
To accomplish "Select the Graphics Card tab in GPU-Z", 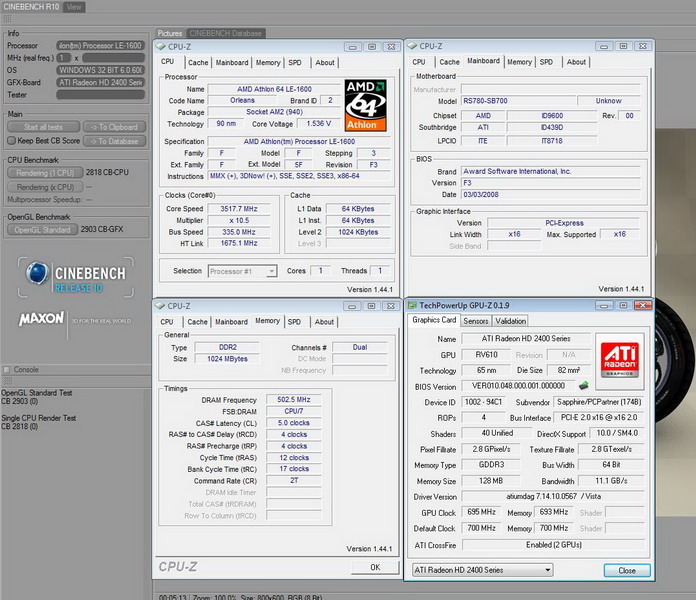I will pyautogui.click(x=434, y=320).
